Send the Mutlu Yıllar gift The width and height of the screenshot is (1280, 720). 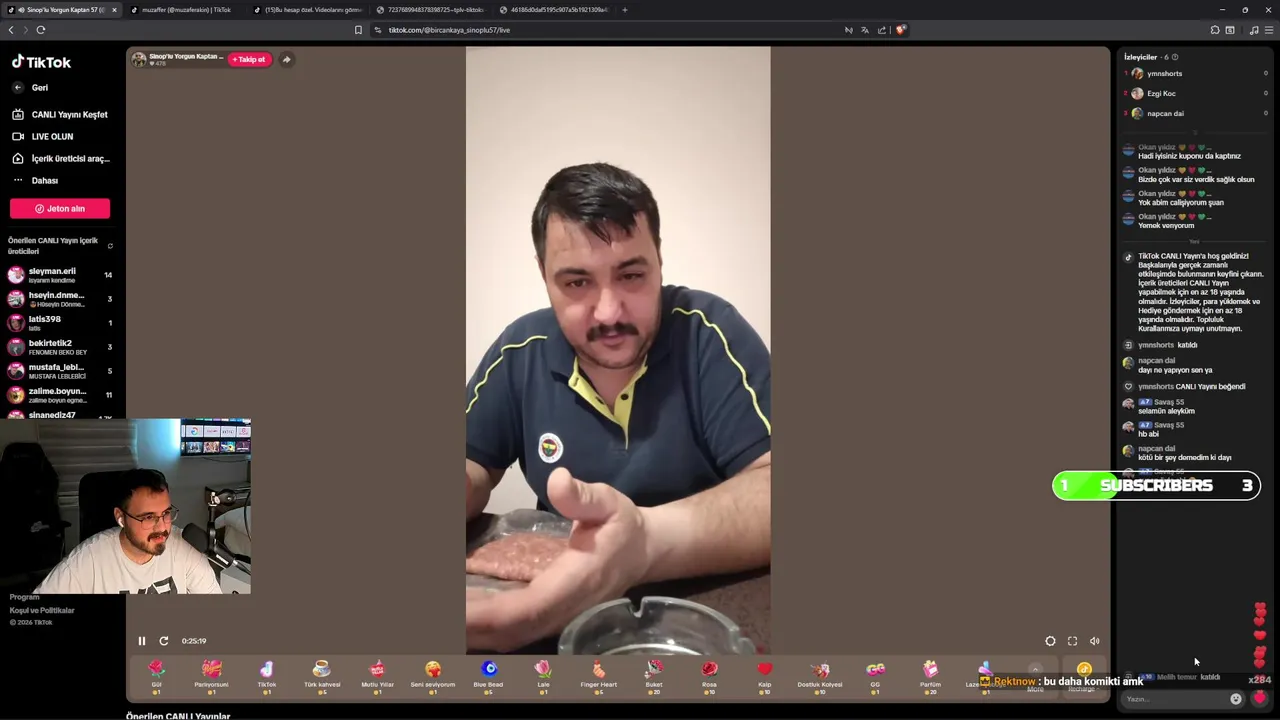(377, 676)
